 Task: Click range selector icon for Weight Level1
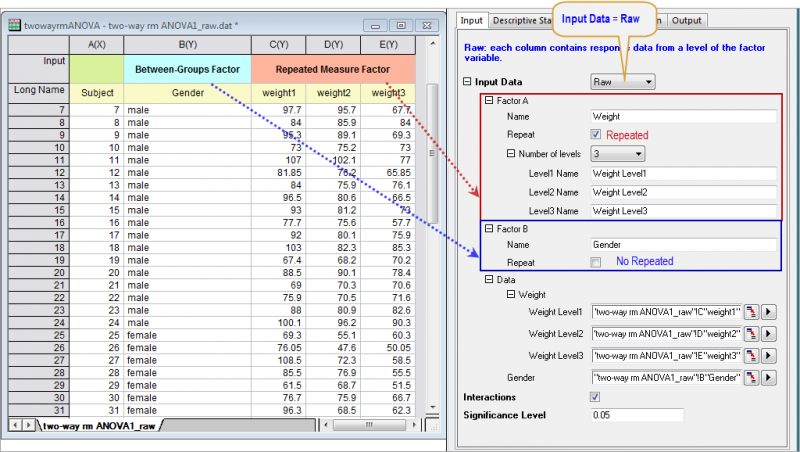pos(751,312)
